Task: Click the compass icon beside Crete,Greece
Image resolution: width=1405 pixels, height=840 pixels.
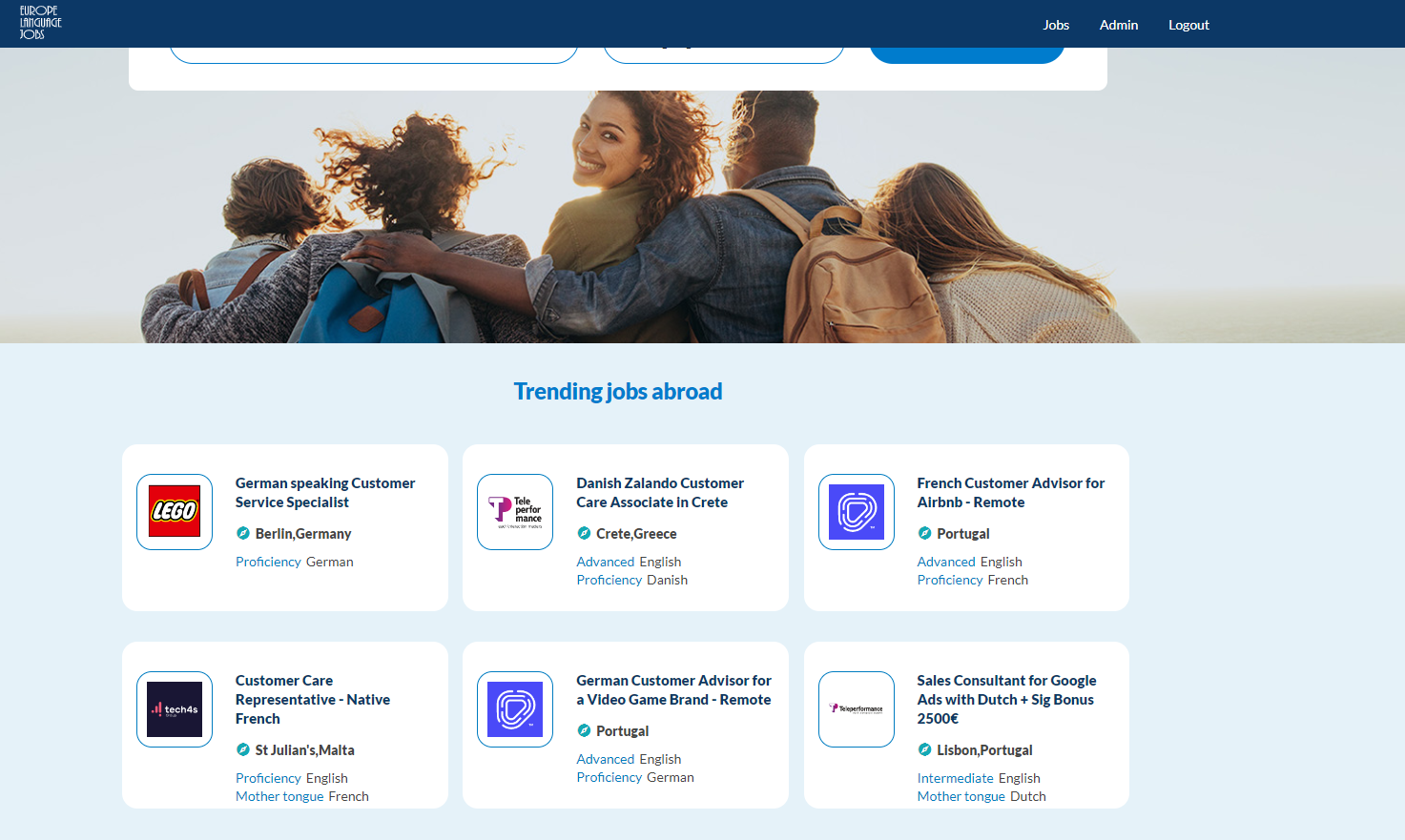Action: [x=584, y=533]
